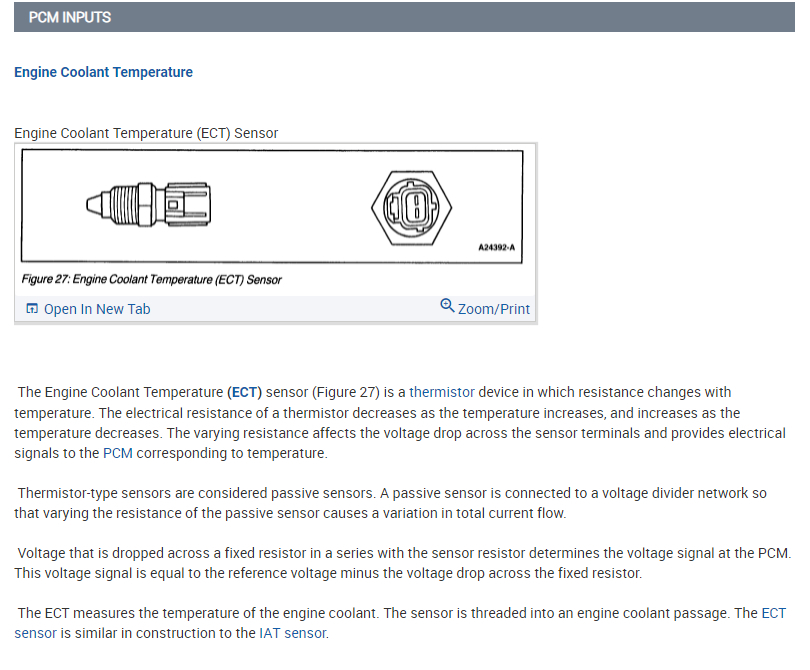Click the paragraph beginning Voltage that is dropped
Viewport: 810px width, 670px height.
coord(400,563)
